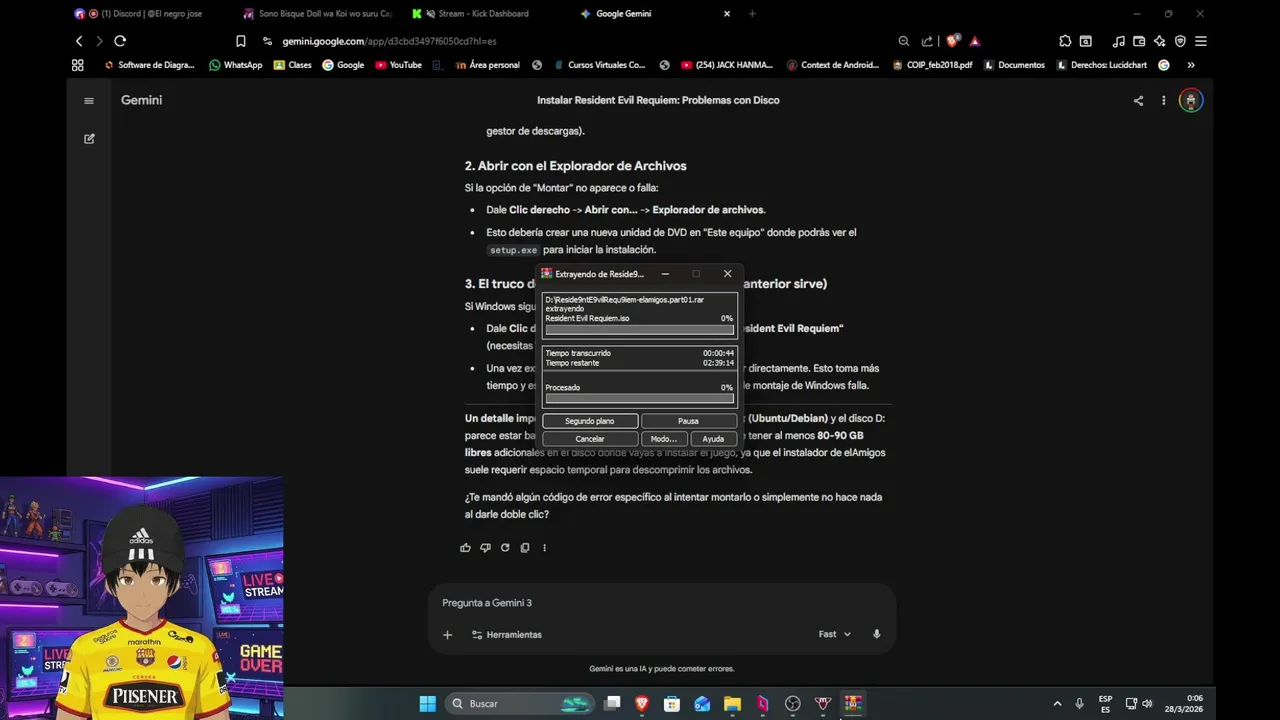Bookmark this page with bookmark icon
This screenshot has height=720, width=1280.
pos(240,41)
